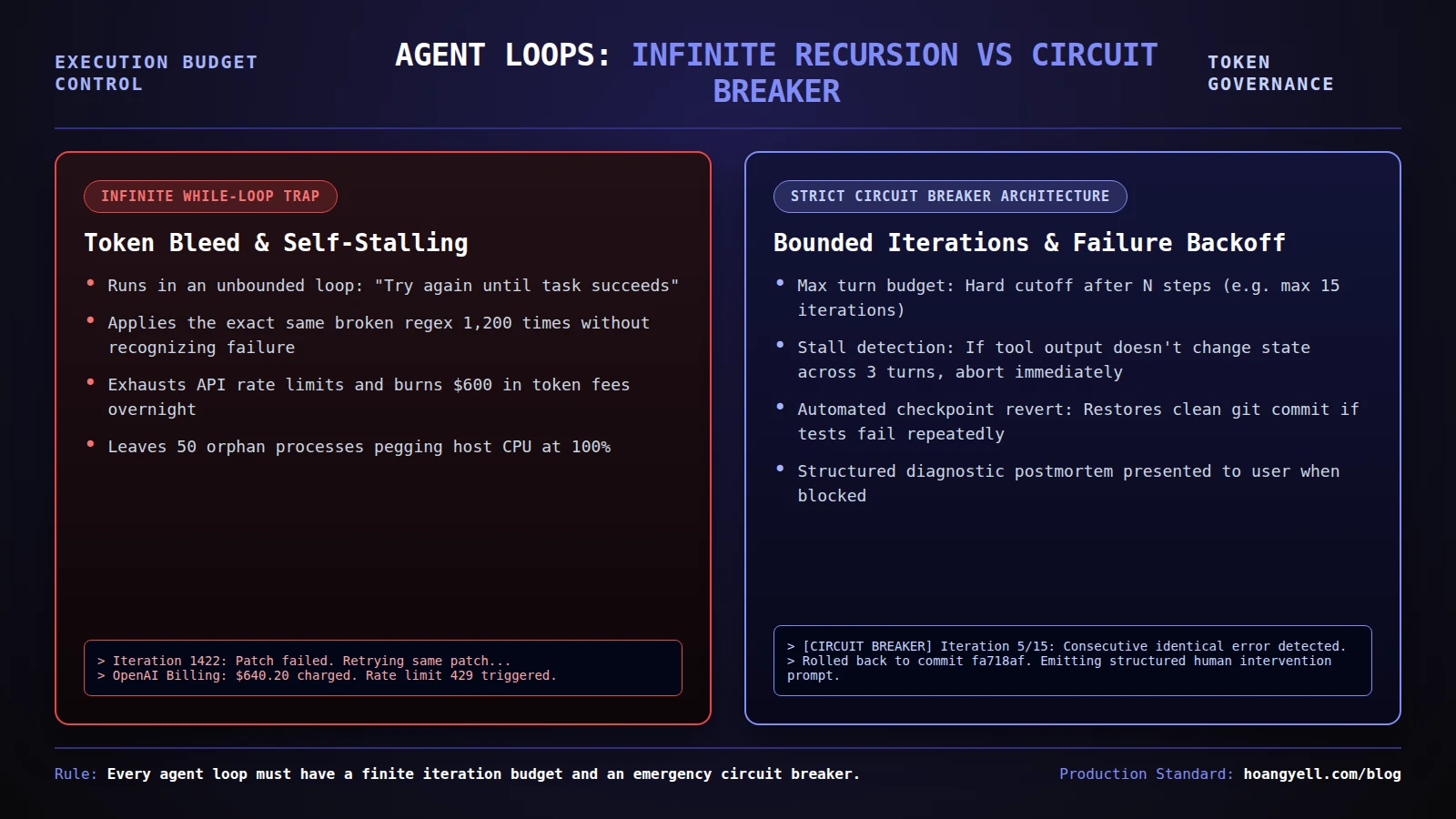The width and height of the screenshot is (1456, 819).
Task: Click the 'Rule:' label in footer
Action: (x=76, y=774)
